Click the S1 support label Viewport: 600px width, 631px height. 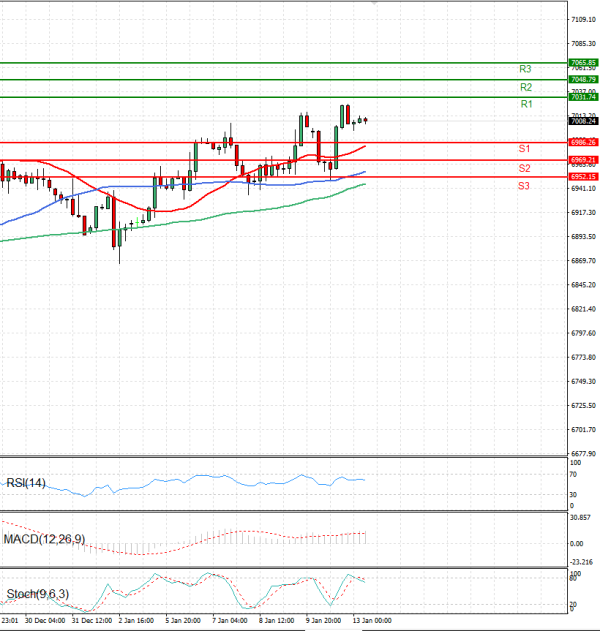click(x=524, y=148)
